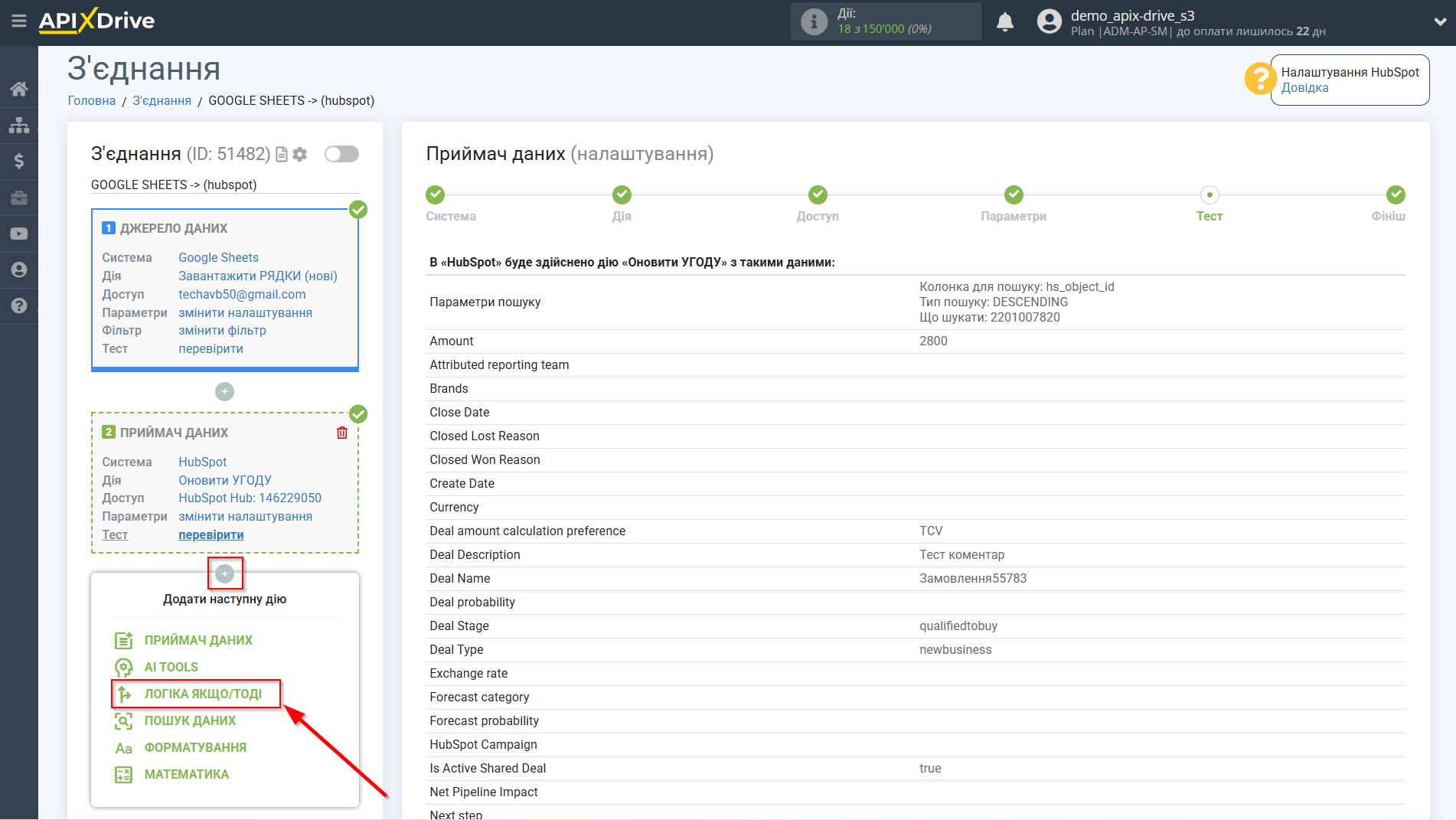Click bold перевірити link in receiver
The width and height of the screenshot is (1456, 820).
[x=211, y=534]
